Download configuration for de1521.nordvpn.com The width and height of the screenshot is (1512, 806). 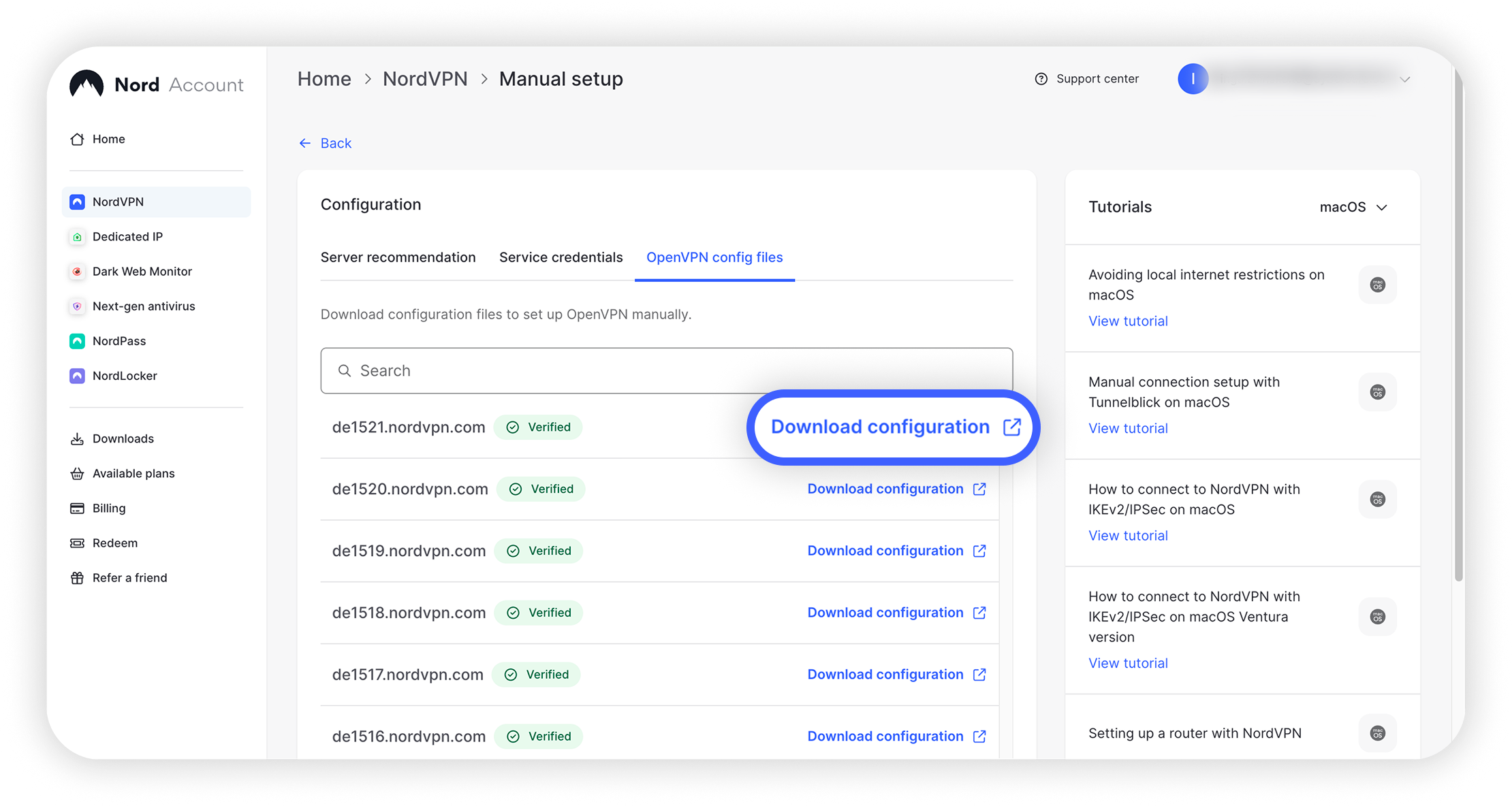[x=894, y=427]
